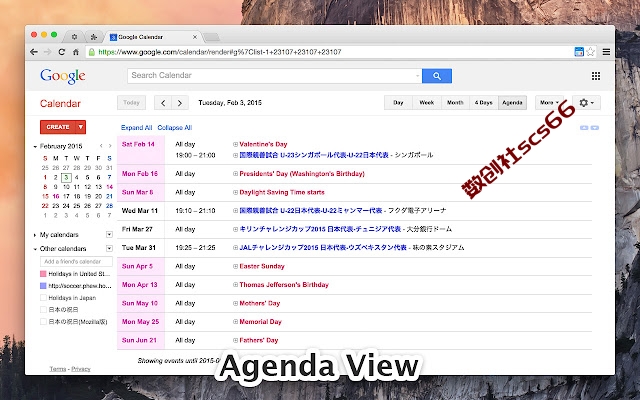This screenshot has width=640, height=400.
Task: Open Thomas Jefferson's Birthday event
Action: point(284,285)
